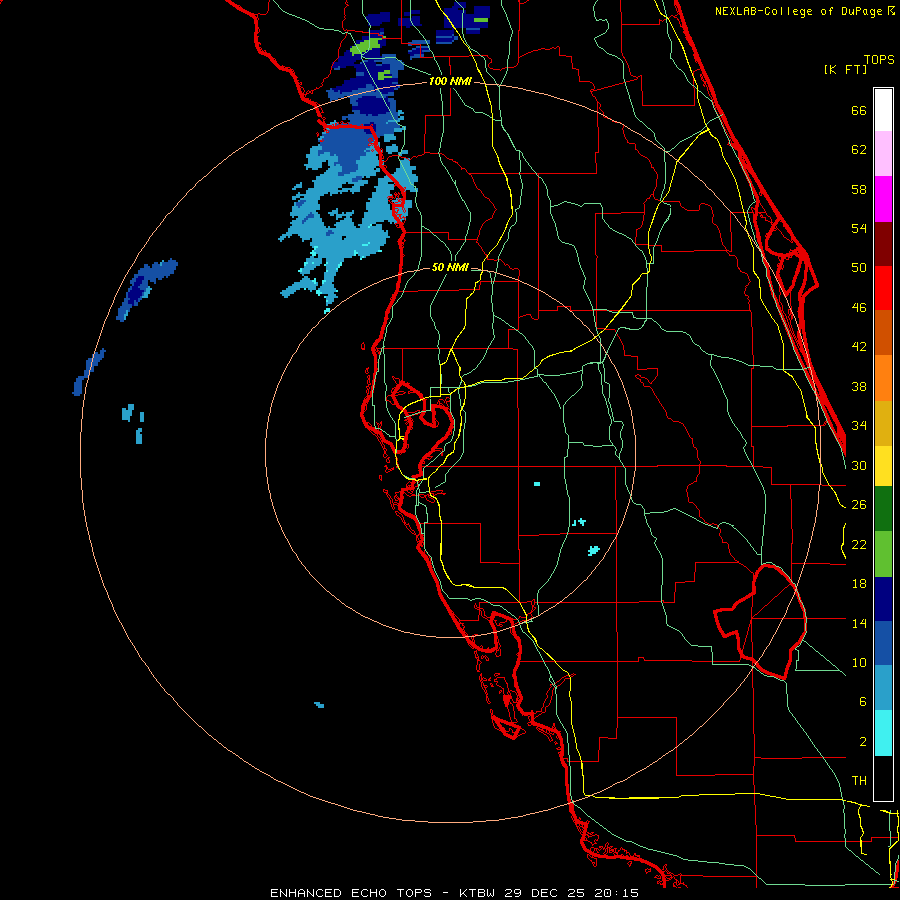Screen dimensions: 900x900
Task: Click the 100 NMI range ring label
Action: click(x=450, y=82)
